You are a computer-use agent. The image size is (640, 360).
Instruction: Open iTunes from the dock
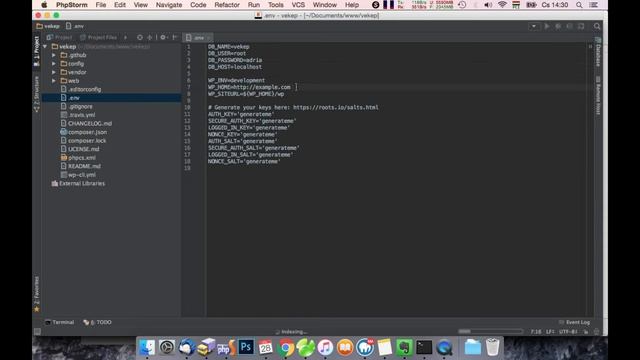point(325,348)
